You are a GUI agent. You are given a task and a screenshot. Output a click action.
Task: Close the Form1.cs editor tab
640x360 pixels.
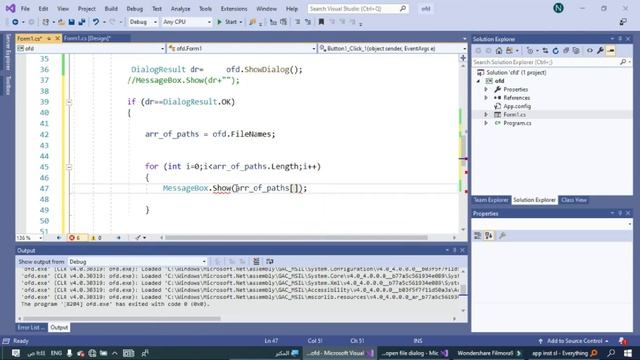pyautogui.click(x=58, y=38)
